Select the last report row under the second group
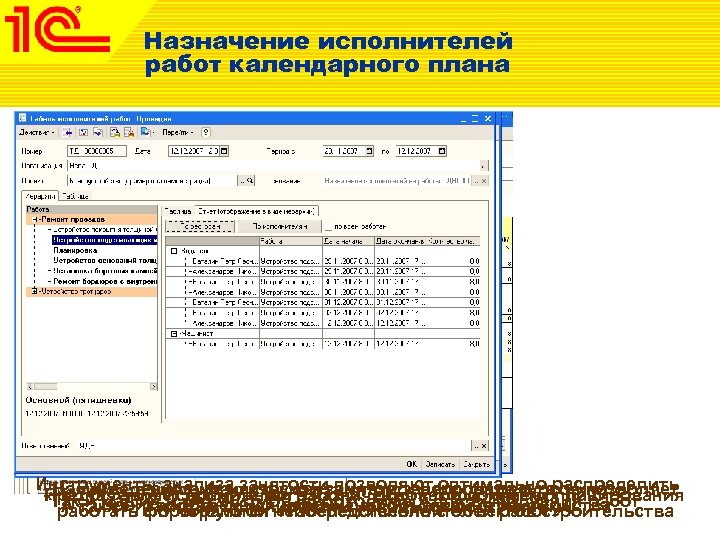 click(x=323, y=344)
